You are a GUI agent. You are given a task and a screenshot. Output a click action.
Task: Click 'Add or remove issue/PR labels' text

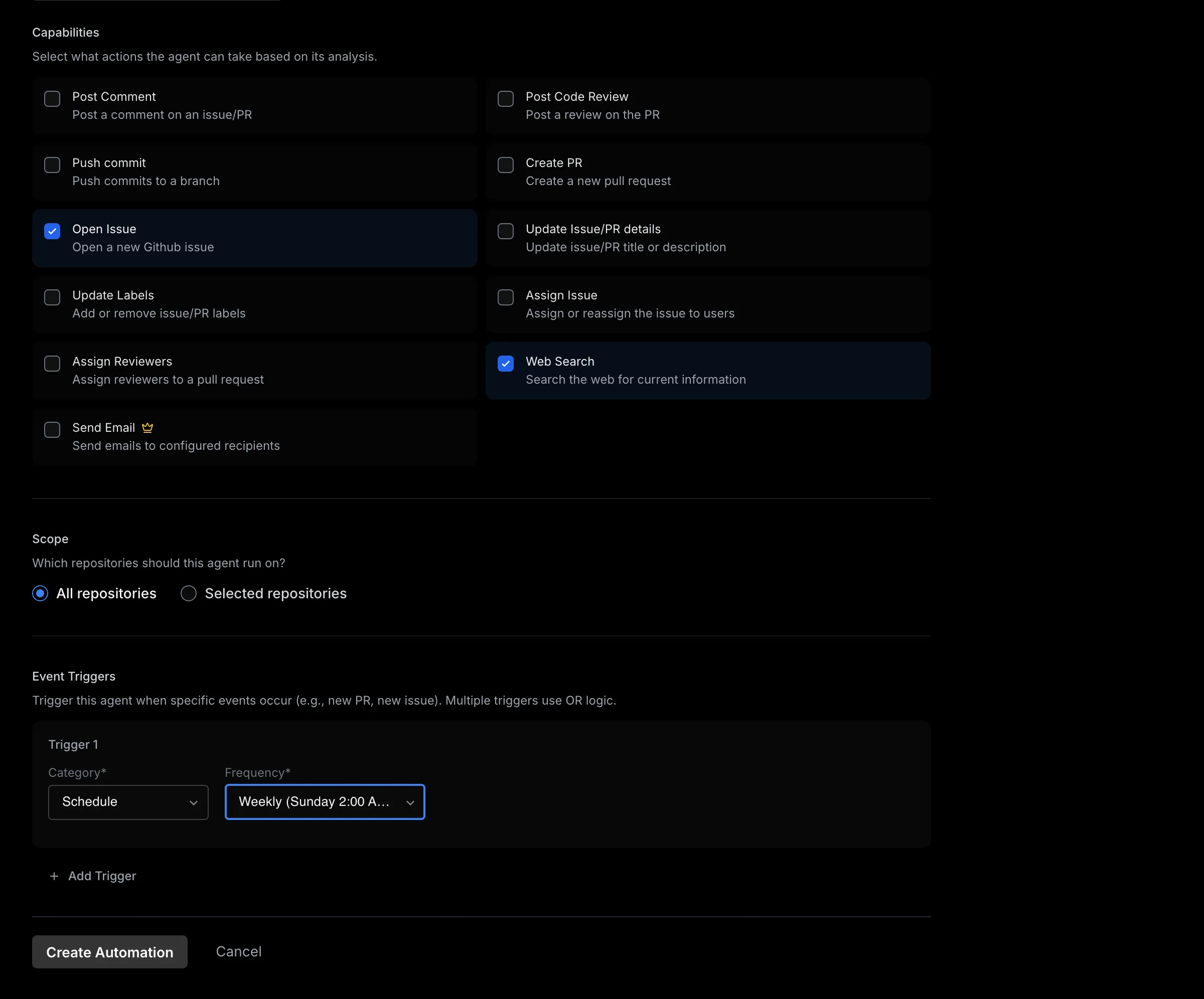click(x=159, y=313)
